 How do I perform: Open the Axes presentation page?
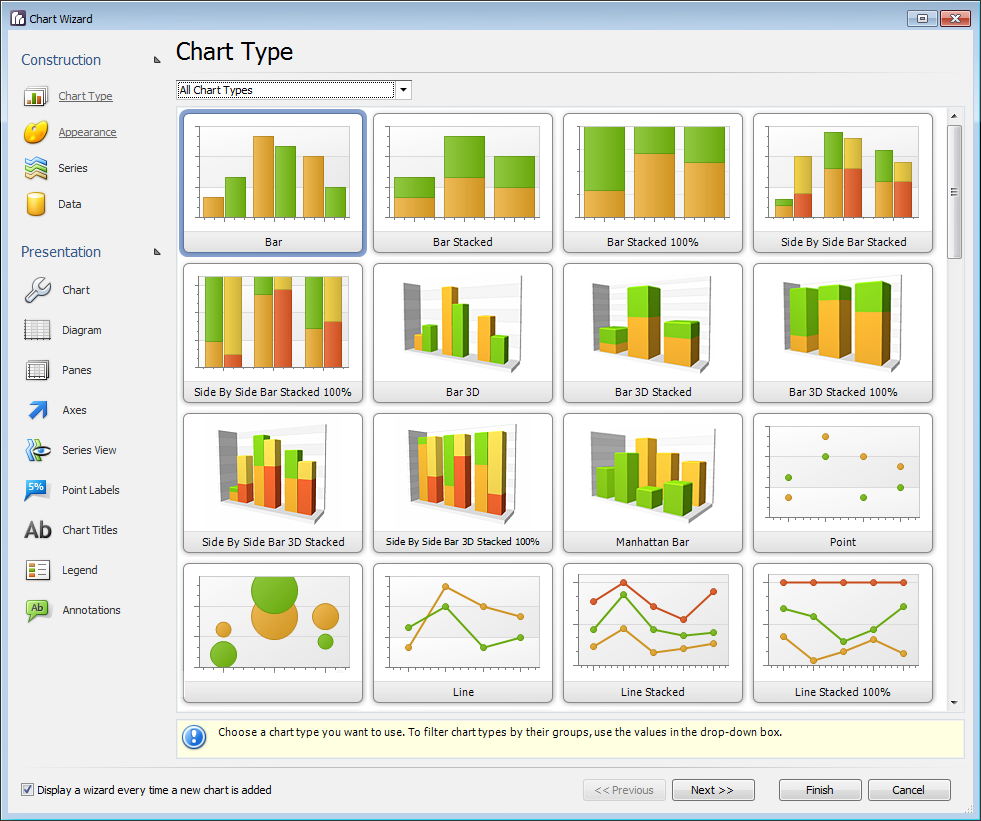[74, 410]
